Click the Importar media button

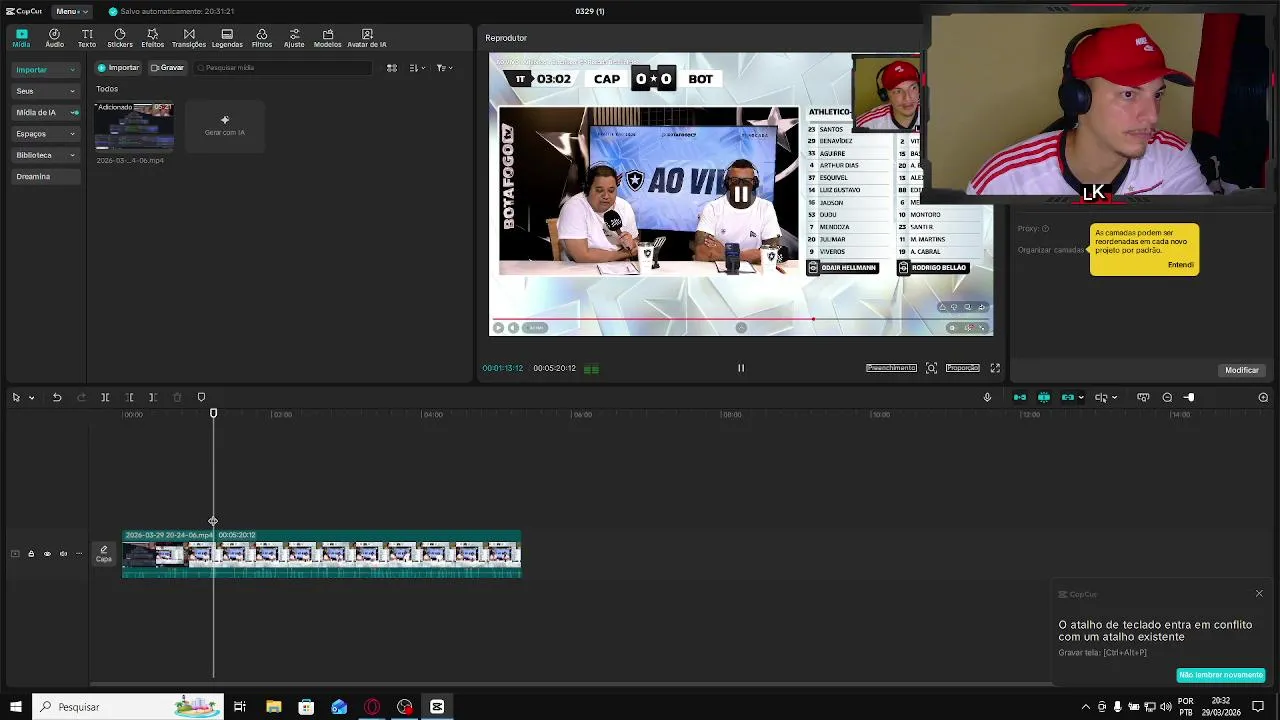(x=118, y=68)
